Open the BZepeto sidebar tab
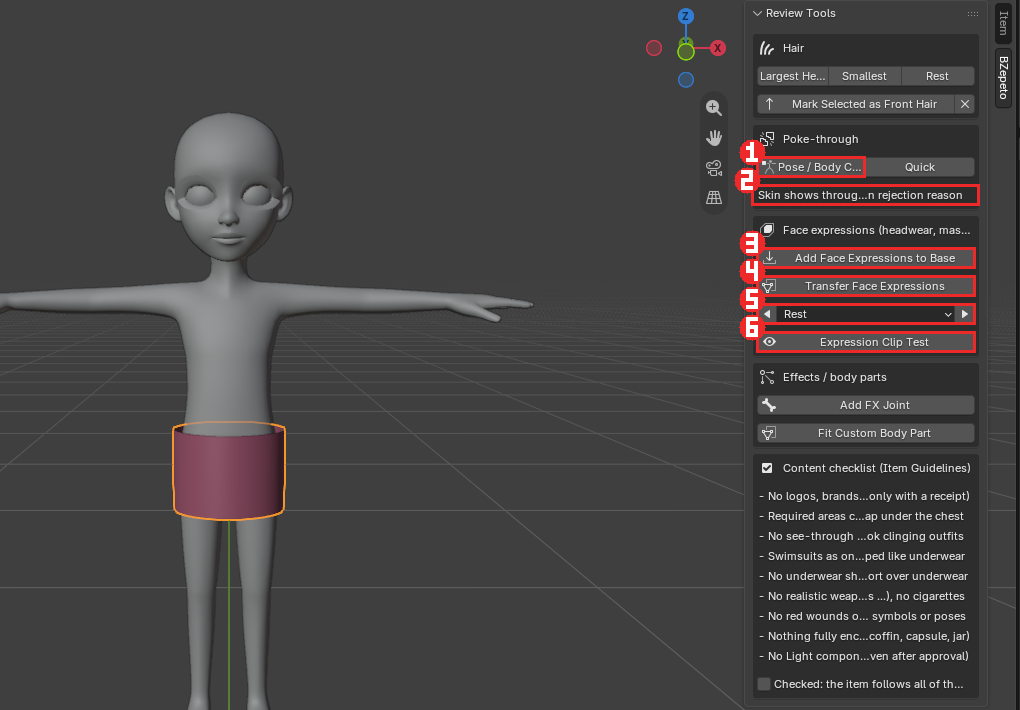The image size is (1020, 710). [1003, 78]
